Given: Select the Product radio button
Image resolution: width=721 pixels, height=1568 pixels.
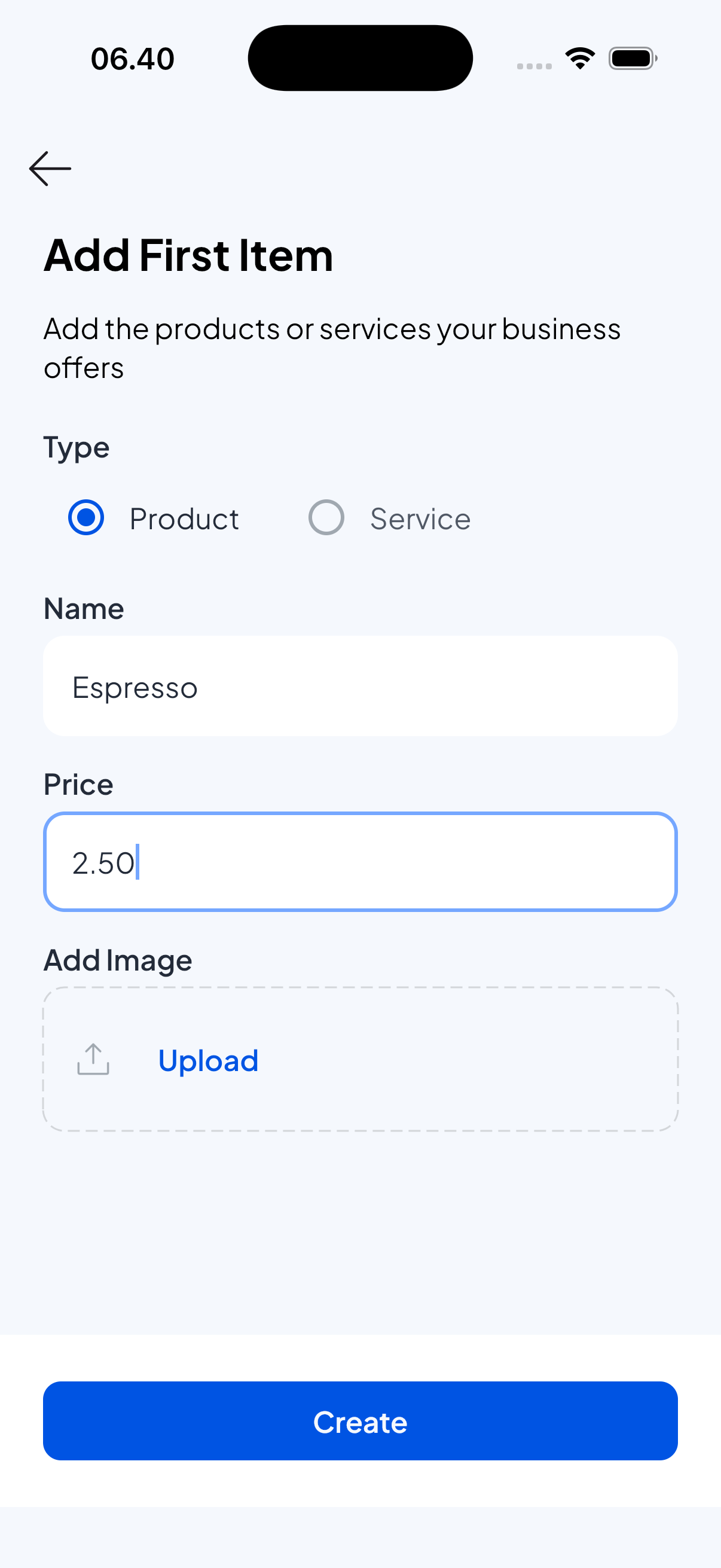Looking at the screenshot, I should [87, 517].
